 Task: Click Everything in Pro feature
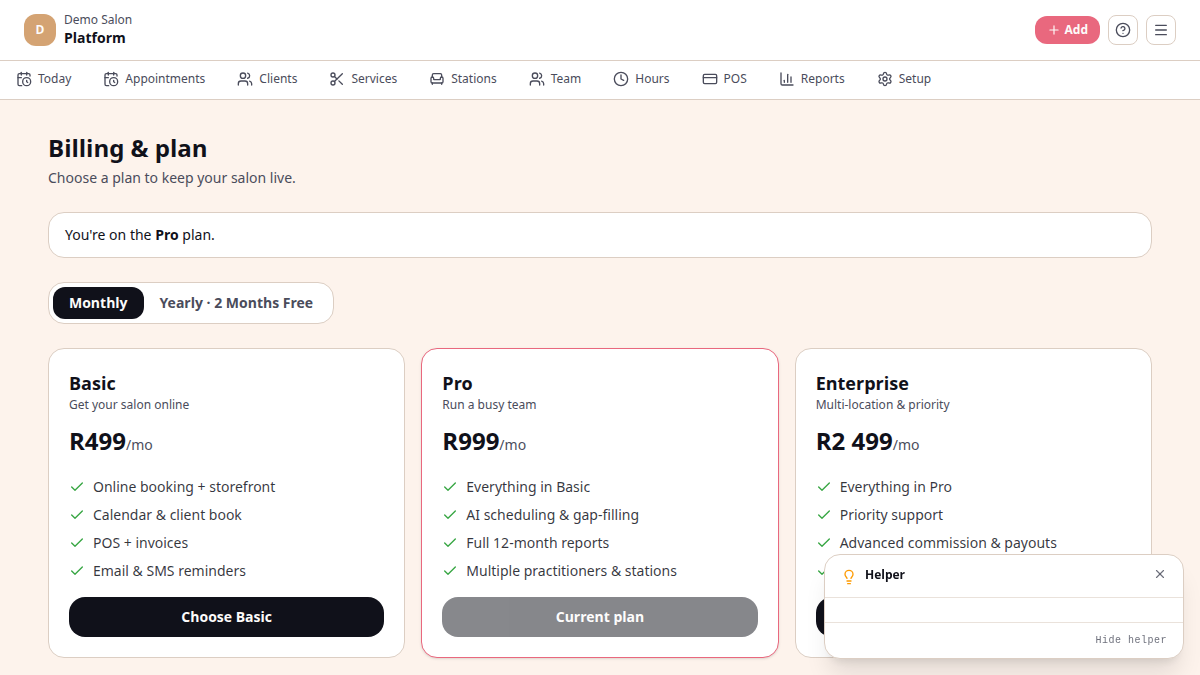pos(895,487)
